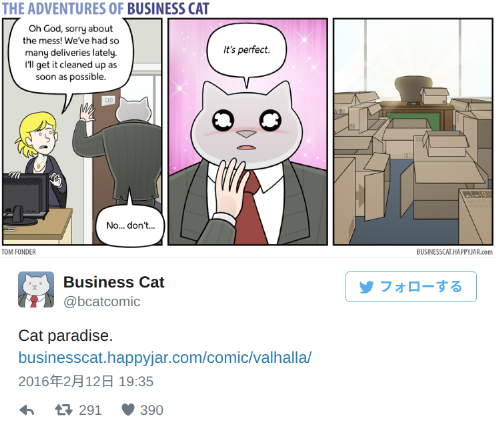Viewport: 496px width, 430px height.
Task: Open the tweet timestamp 2016年2月12日 19:35
Action: 86,381
